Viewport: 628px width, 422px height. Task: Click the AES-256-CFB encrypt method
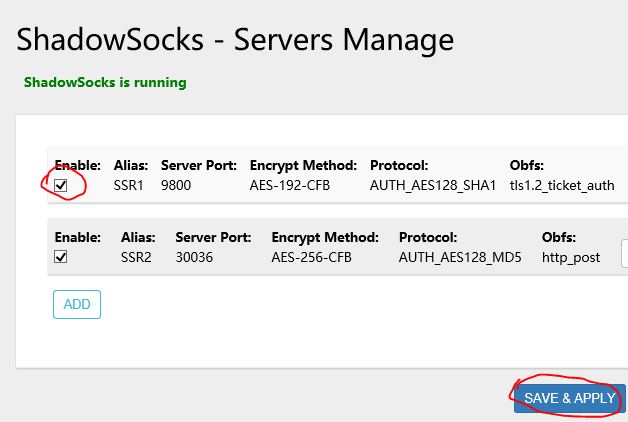pyautogui.click(x=311, y=257)
